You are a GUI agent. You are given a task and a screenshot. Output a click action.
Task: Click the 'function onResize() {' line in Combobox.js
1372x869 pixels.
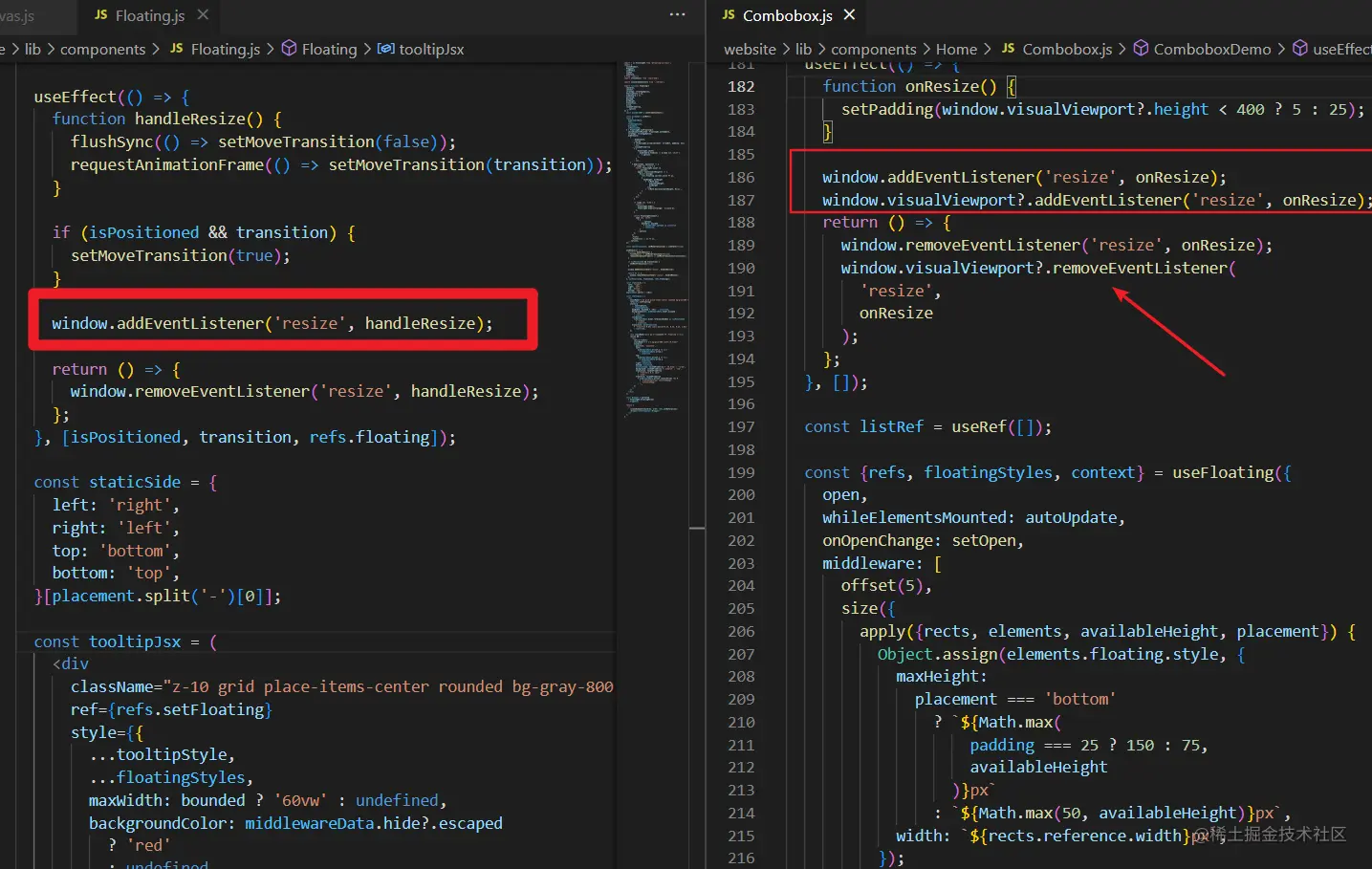click(920, 86)
